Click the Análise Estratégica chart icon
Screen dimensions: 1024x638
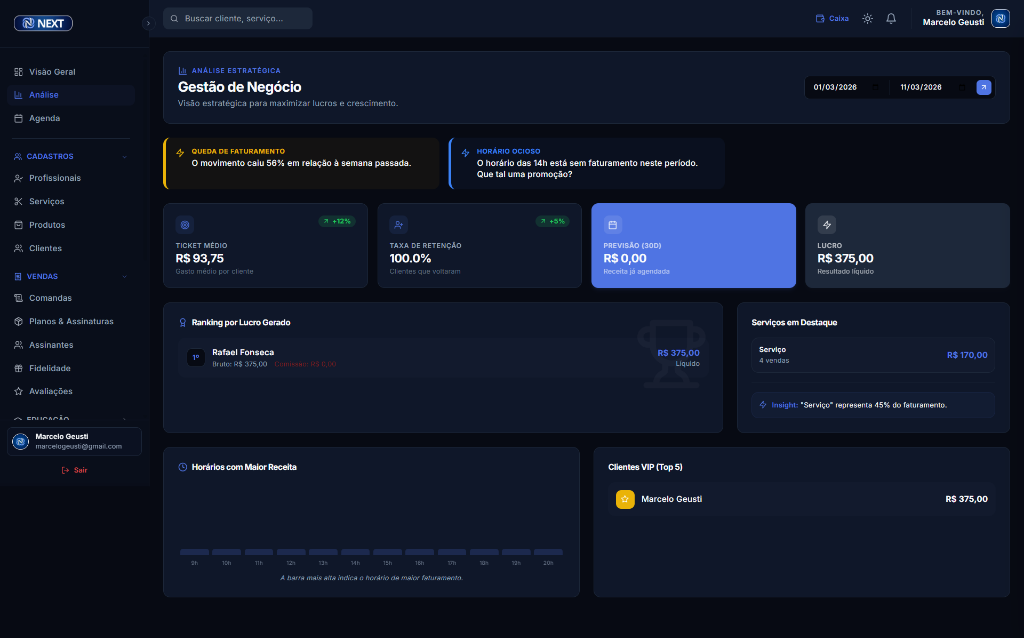tap(183, 71)
